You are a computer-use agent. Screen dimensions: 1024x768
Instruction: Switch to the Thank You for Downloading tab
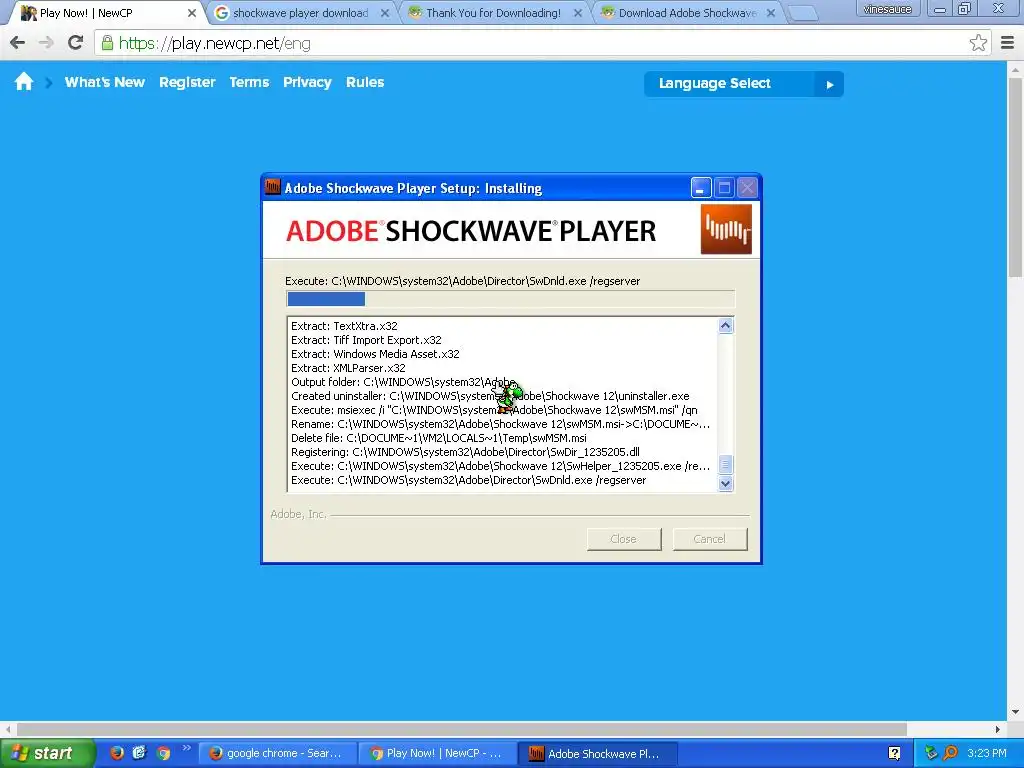click(493, 13)
